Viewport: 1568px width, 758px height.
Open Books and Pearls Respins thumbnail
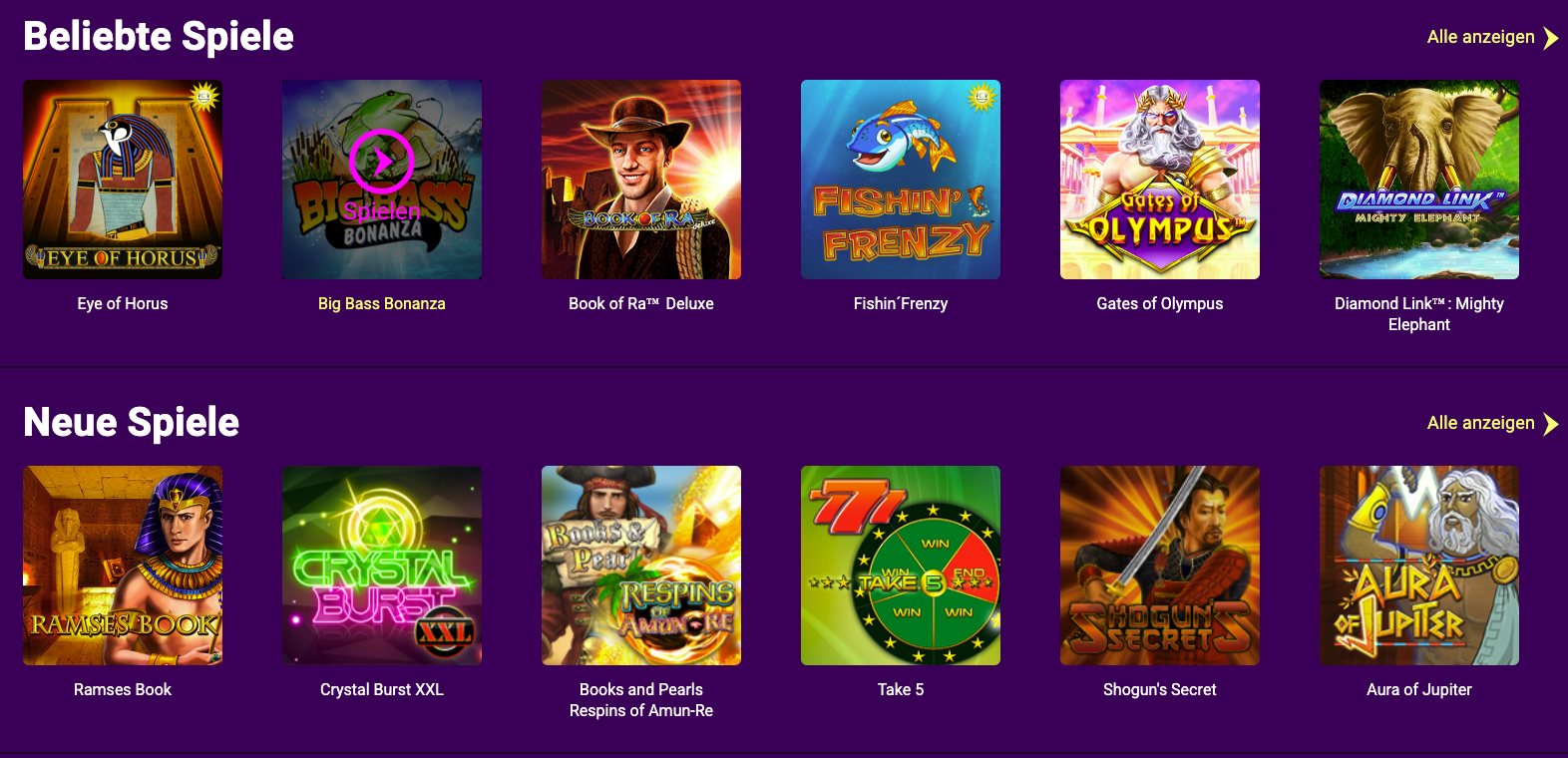click(x=641, y=566)
